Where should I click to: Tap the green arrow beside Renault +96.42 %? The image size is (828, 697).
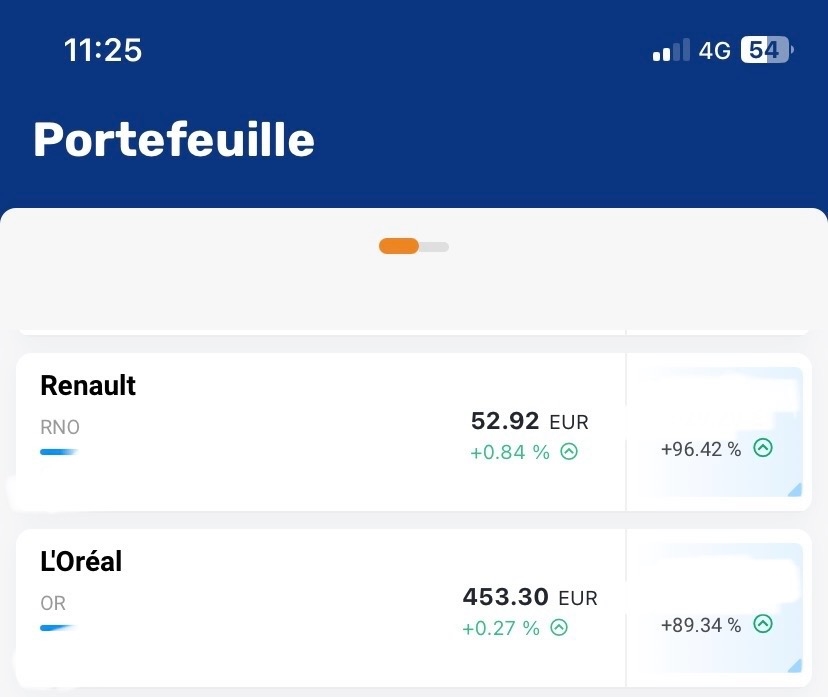pyautogui.click(x=763, y=448)
